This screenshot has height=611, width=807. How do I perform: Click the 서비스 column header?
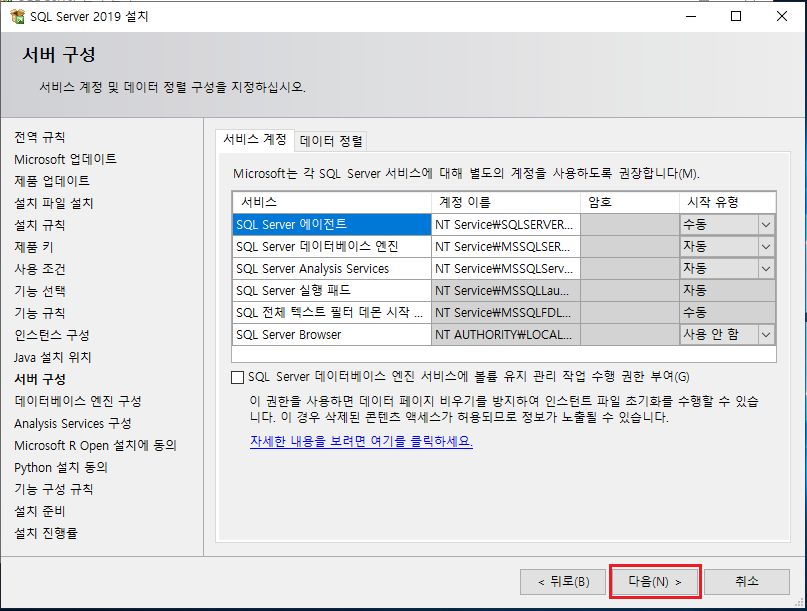pyautogui.click(x=331, y=202)
